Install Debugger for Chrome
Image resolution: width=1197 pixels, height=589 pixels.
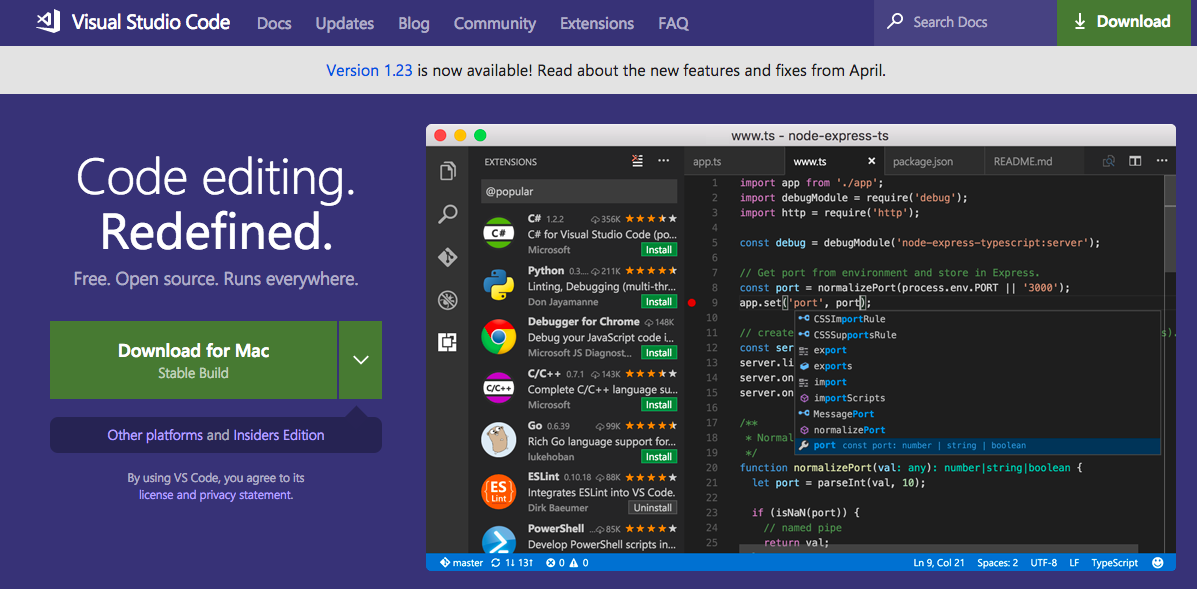click(658, 352)
